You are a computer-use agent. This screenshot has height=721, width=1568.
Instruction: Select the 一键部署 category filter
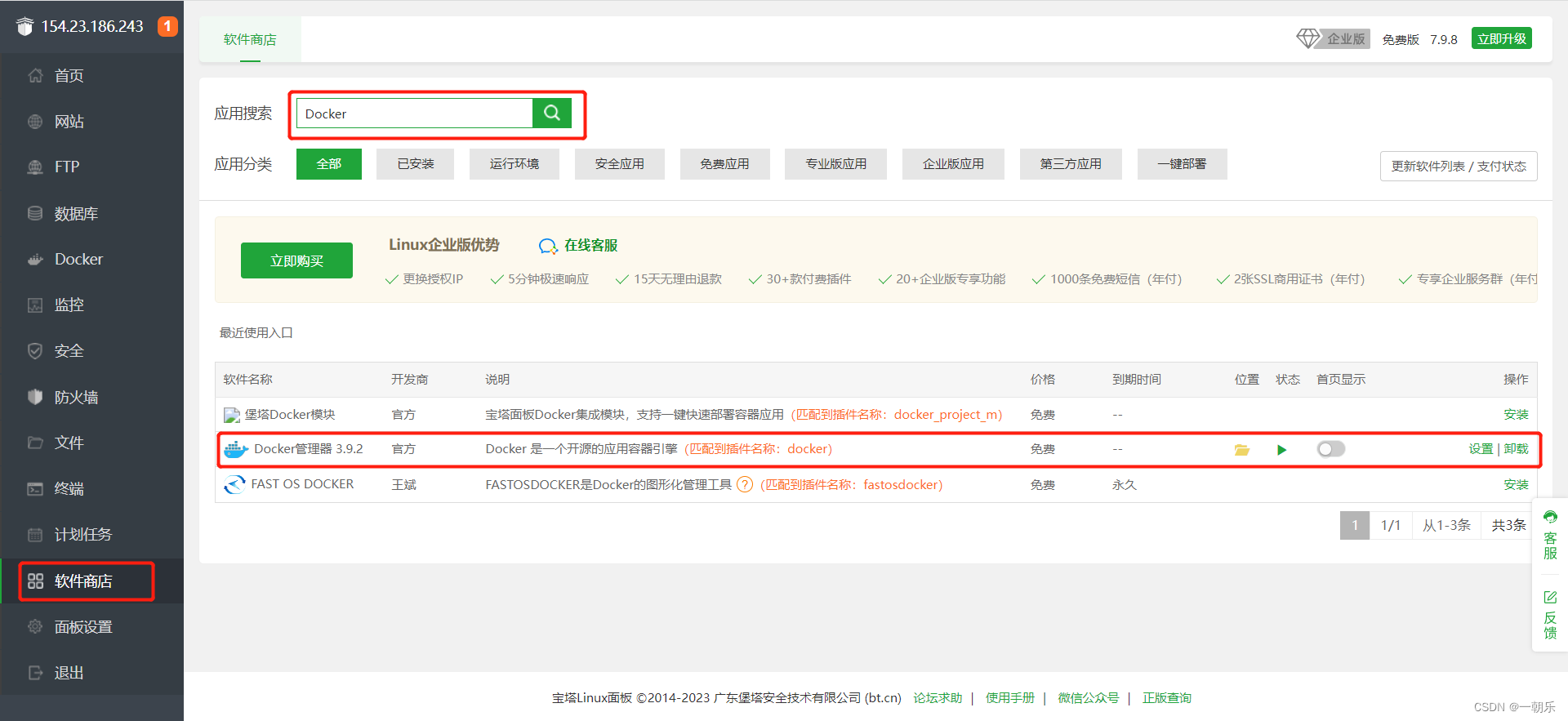click(1182, 164)
